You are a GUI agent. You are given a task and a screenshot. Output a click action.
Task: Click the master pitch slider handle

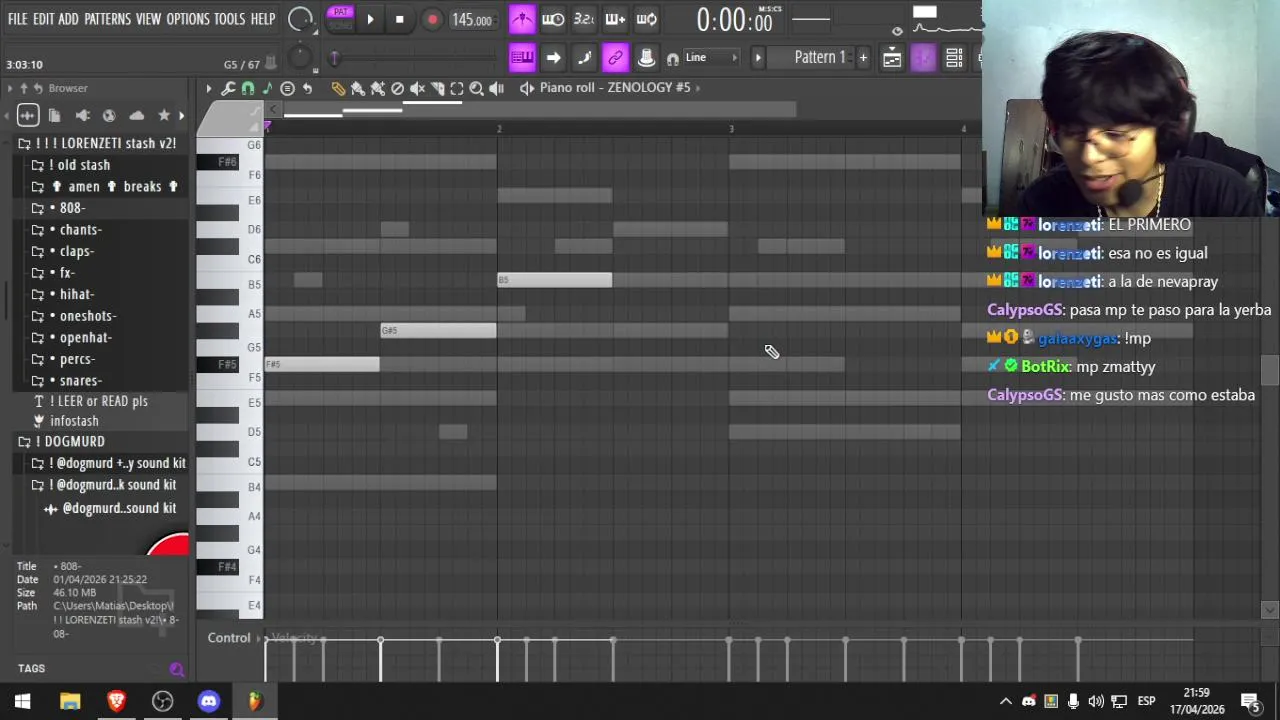[334, 57]
